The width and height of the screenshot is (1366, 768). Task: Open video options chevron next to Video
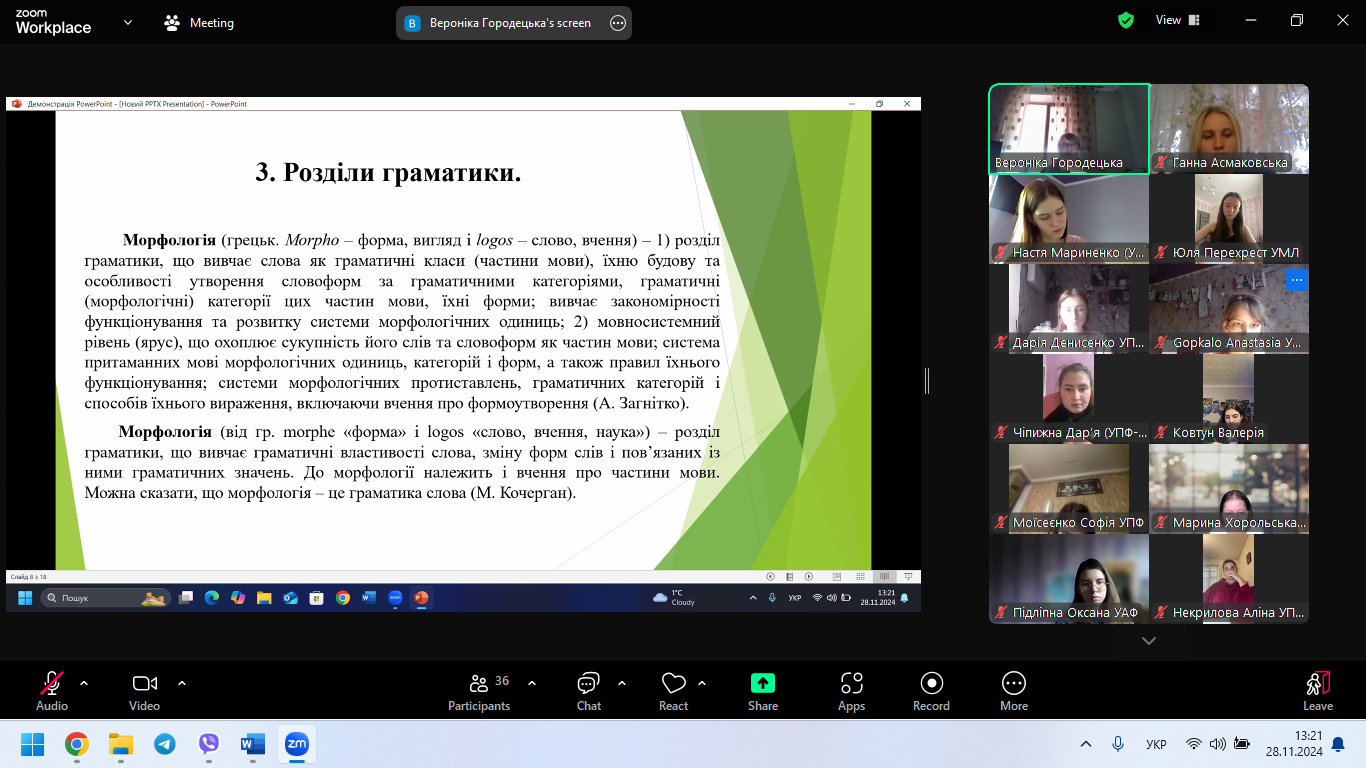pos(182,684)
